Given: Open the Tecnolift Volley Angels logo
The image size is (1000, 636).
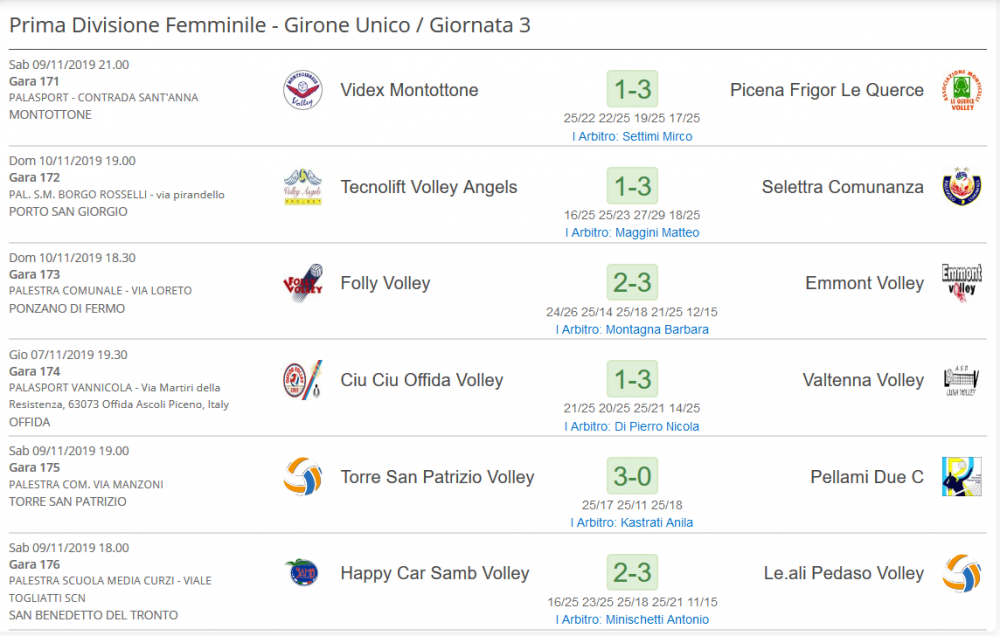Looking at the screenshot, I should pyautogui.click(x=302, y=187).
